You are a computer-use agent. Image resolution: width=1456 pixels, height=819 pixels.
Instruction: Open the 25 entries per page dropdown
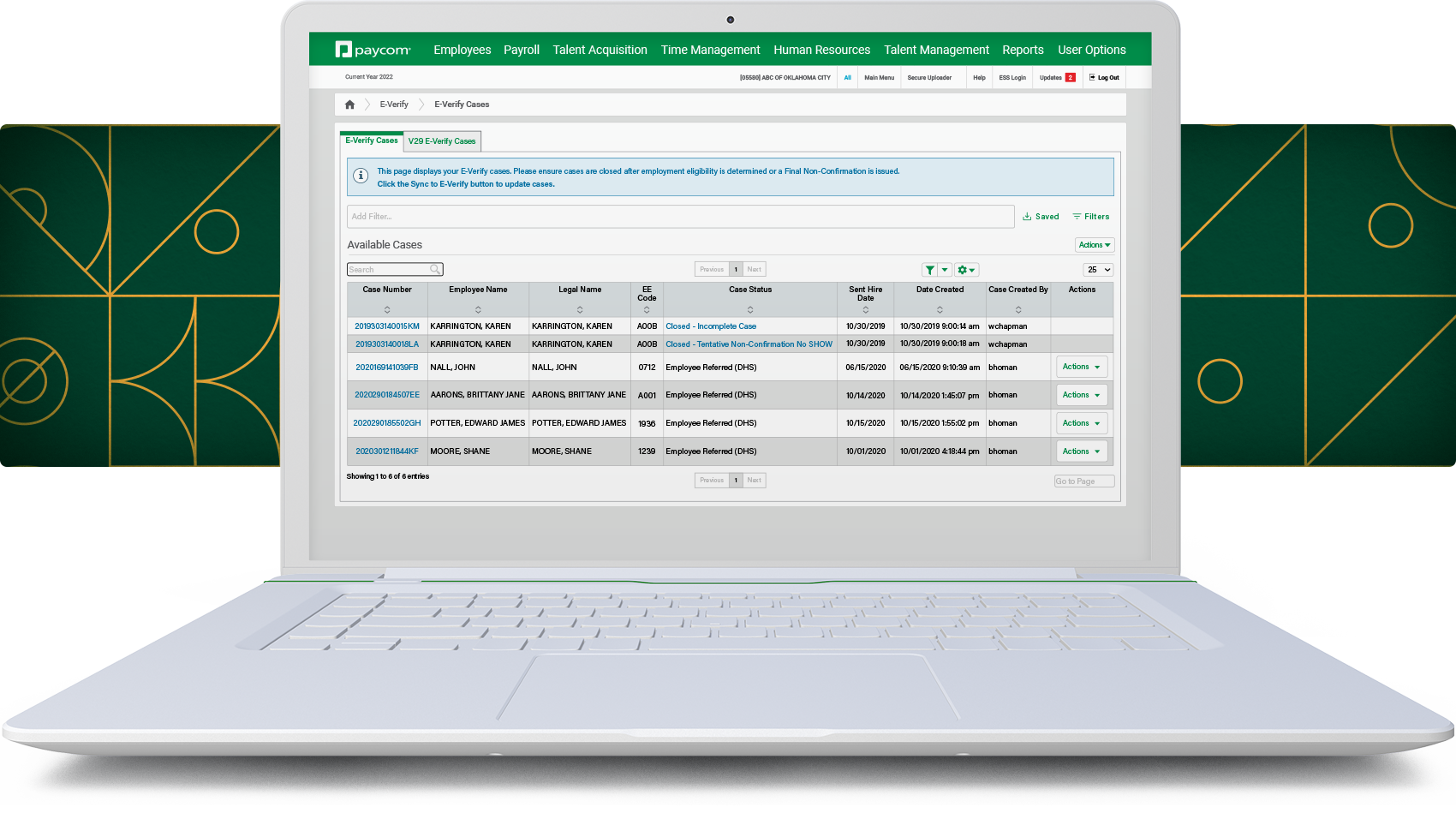point(1099,270)
